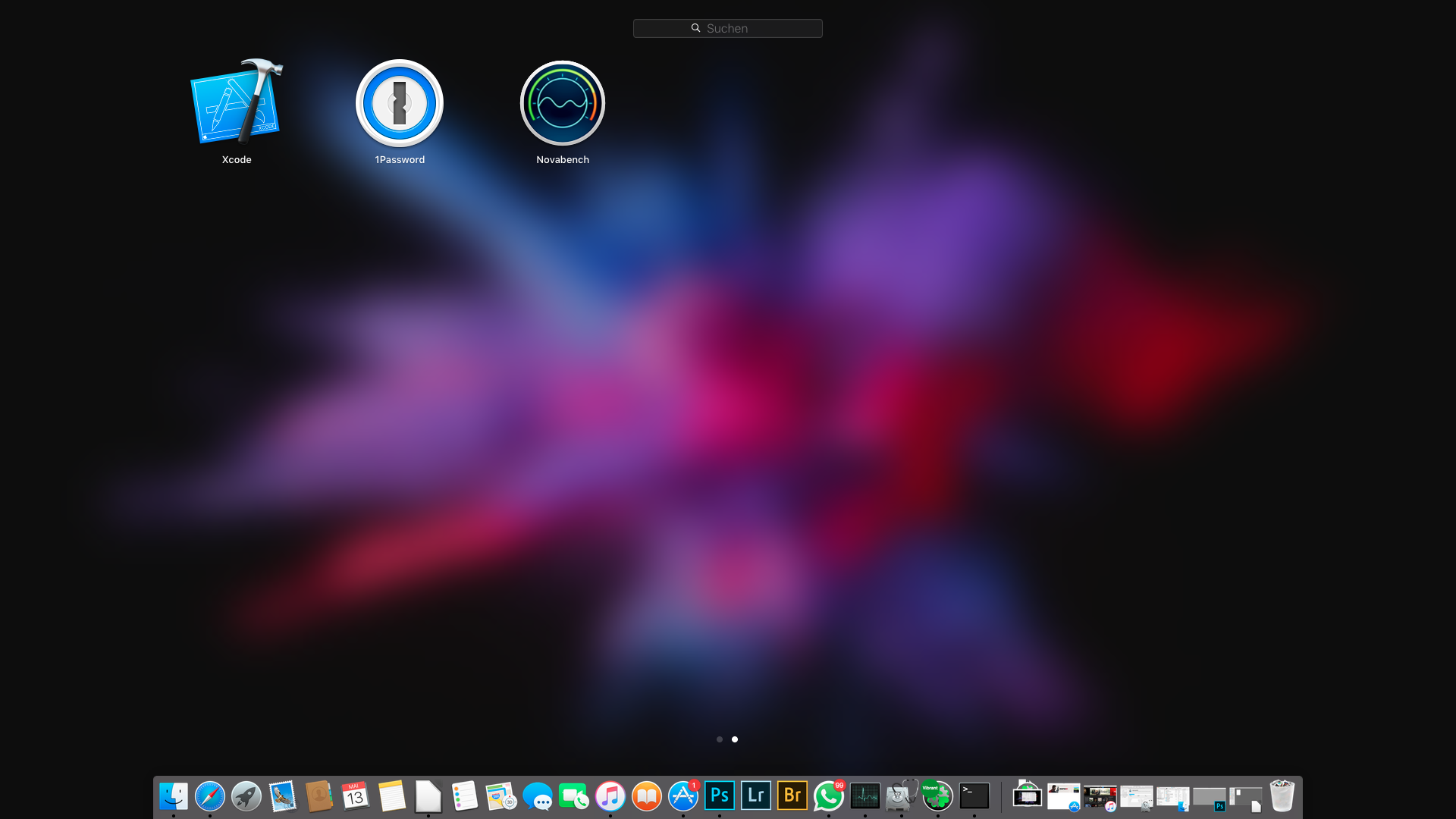This screenshot has height=819, width=1456.
Task: Open the 1Password app
Action: tap(400, 103)
